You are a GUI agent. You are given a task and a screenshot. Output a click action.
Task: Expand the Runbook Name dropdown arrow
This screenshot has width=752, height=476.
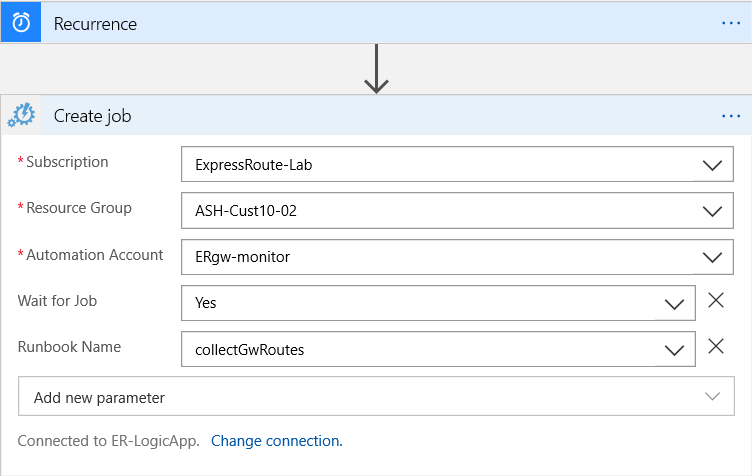(x=674, y=349)
